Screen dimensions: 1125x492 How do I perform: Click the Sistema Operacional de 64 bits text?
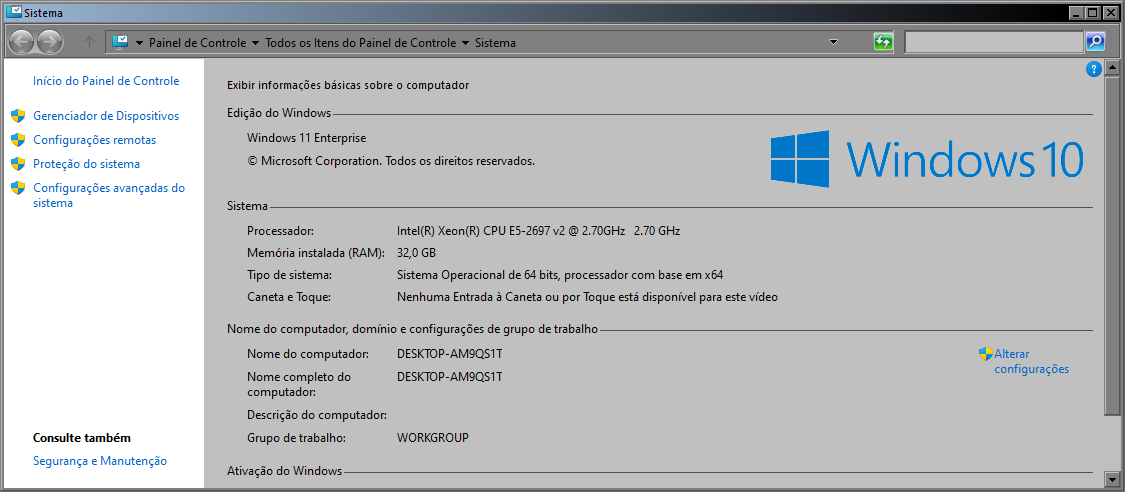560,275
